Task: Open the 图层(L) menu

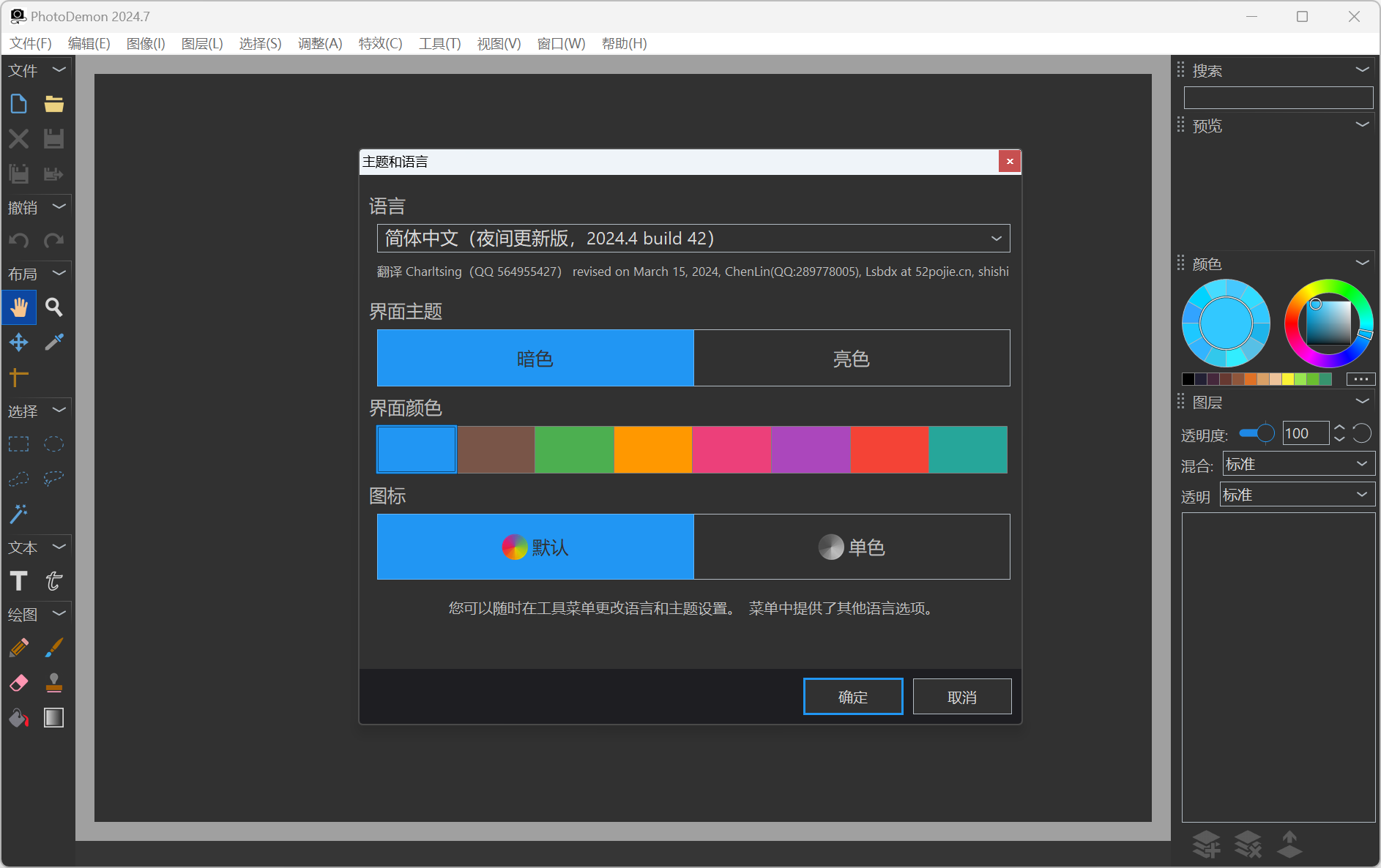Action: point(202,43)
